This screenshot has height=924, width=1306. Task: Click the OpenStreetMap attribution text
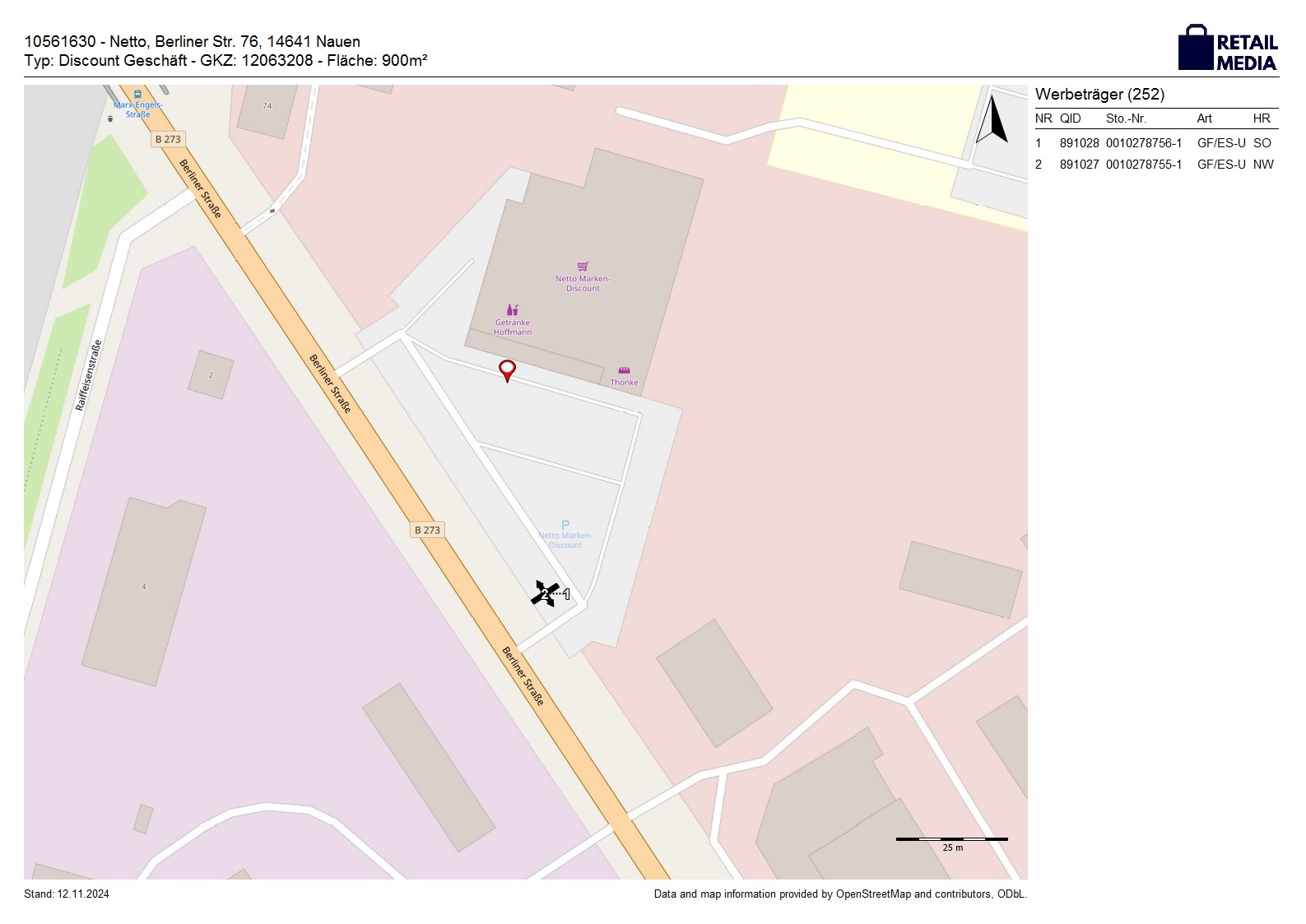click(x=839, y=894)
